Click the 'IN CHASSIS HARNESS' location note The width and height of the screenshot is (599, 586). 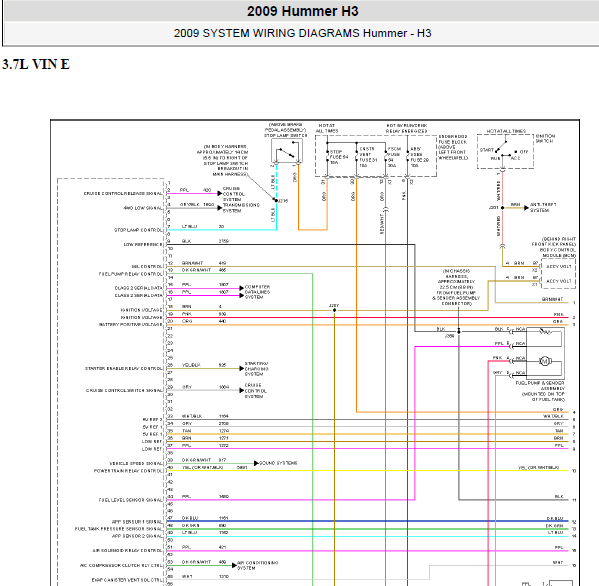[456, 287]
